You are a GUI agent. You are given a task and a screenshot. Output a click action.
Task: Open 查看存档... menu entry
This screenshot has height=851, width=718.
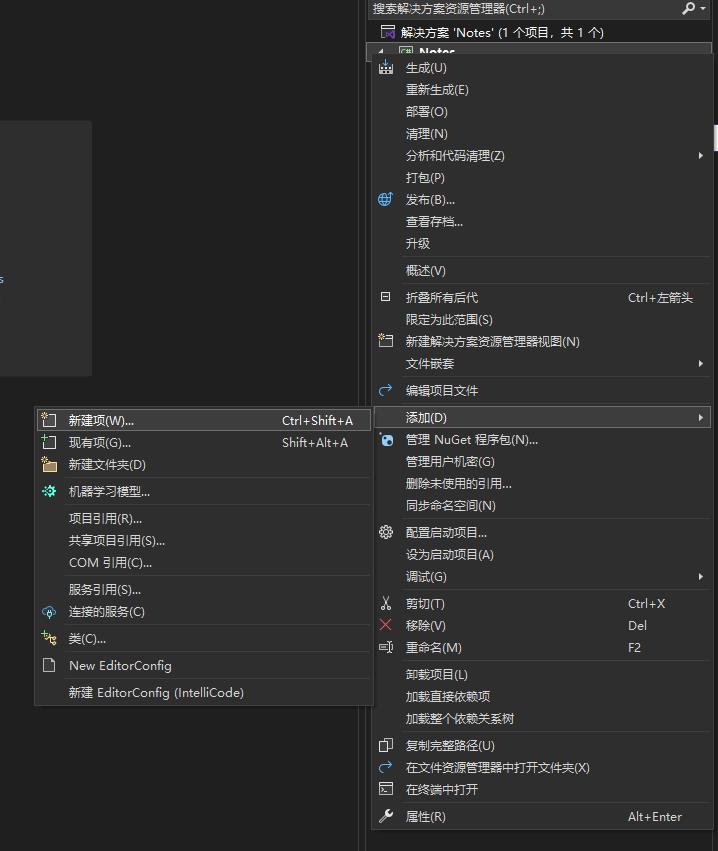pos(542,221)
